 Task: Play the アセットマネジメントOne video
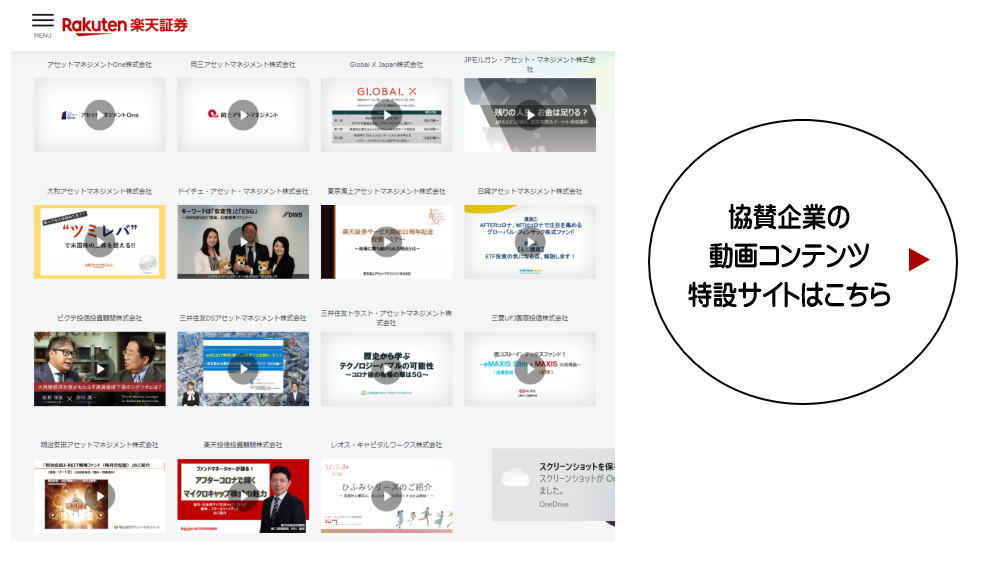(99, 115)
